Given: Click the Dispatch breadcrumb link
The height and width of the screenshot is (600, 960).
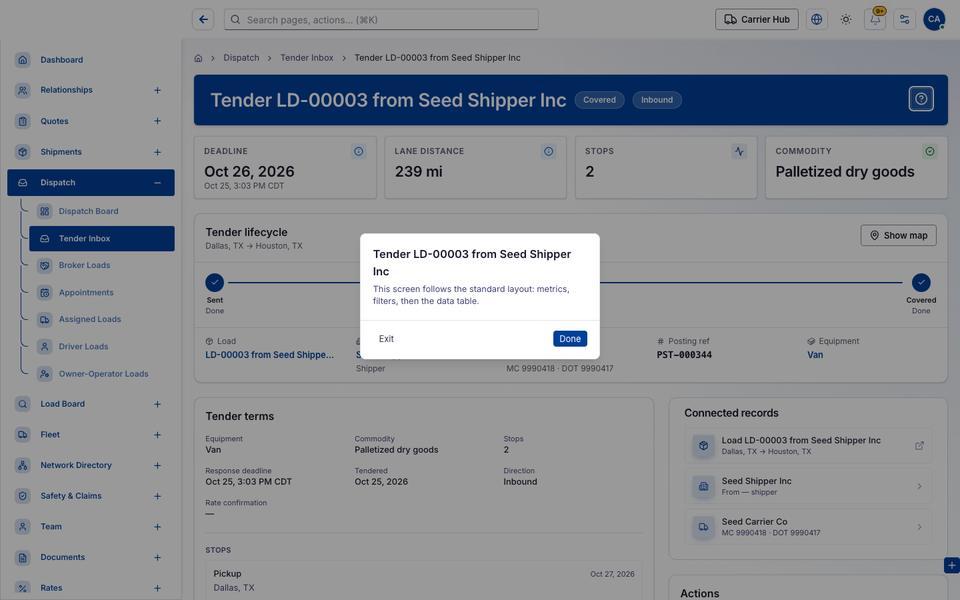Looking at the screenshot, I should (x=241, y=58).
